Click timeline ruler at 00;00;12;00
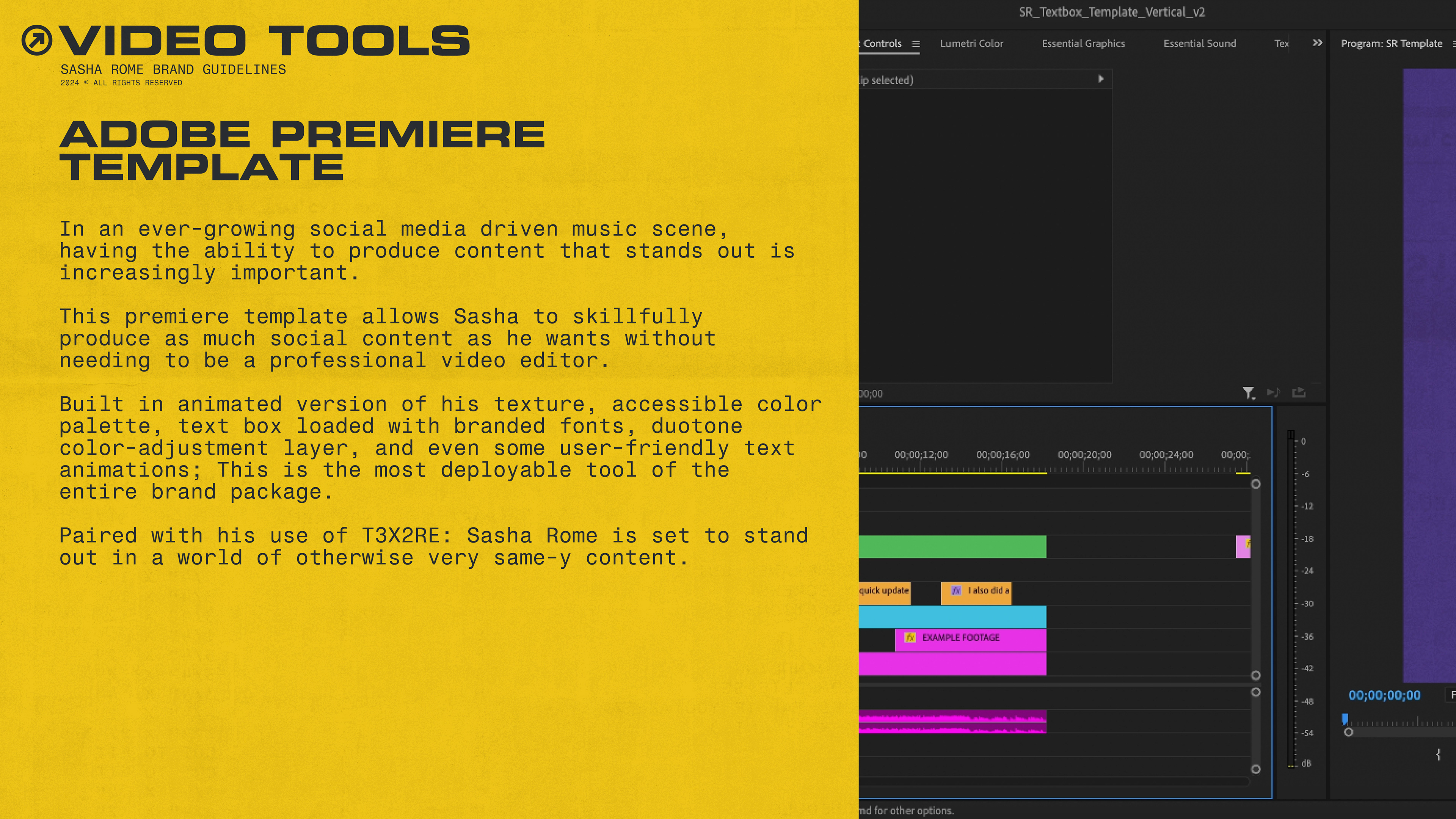1456x819 pixels. (x=921, y=455)
